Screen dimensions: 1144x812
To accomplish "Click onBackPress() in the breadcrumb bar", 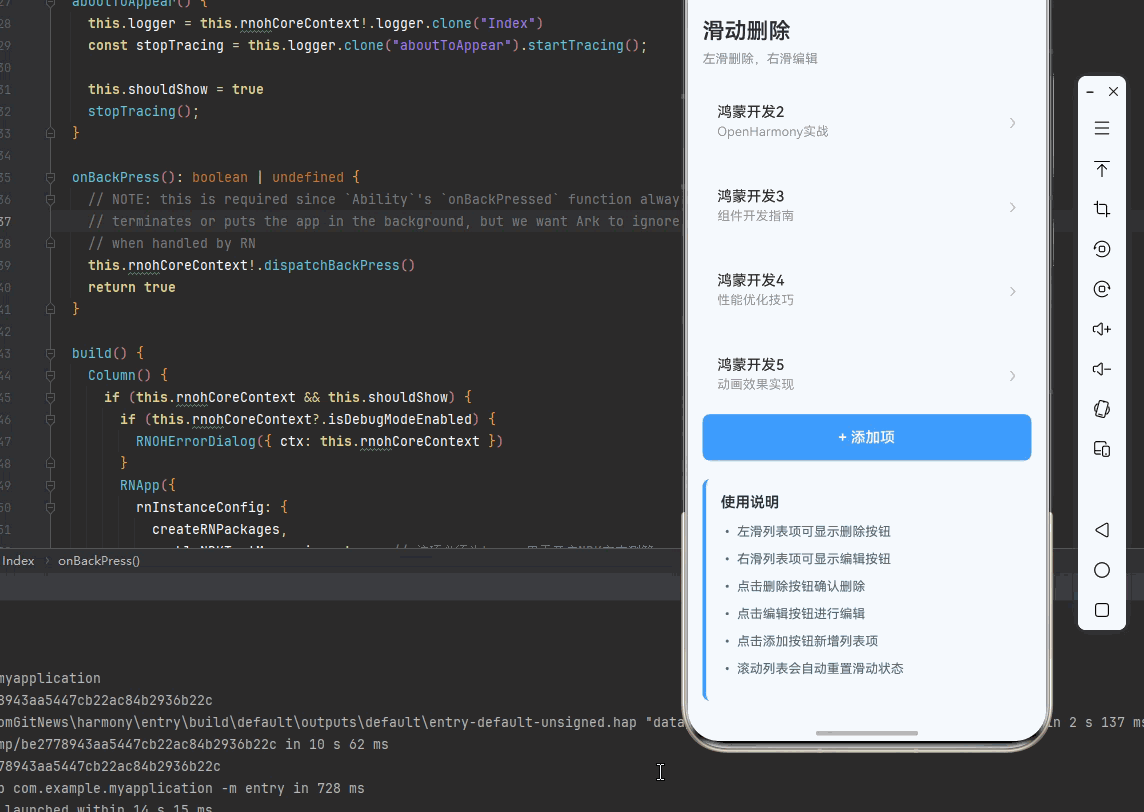I will 98,560.
